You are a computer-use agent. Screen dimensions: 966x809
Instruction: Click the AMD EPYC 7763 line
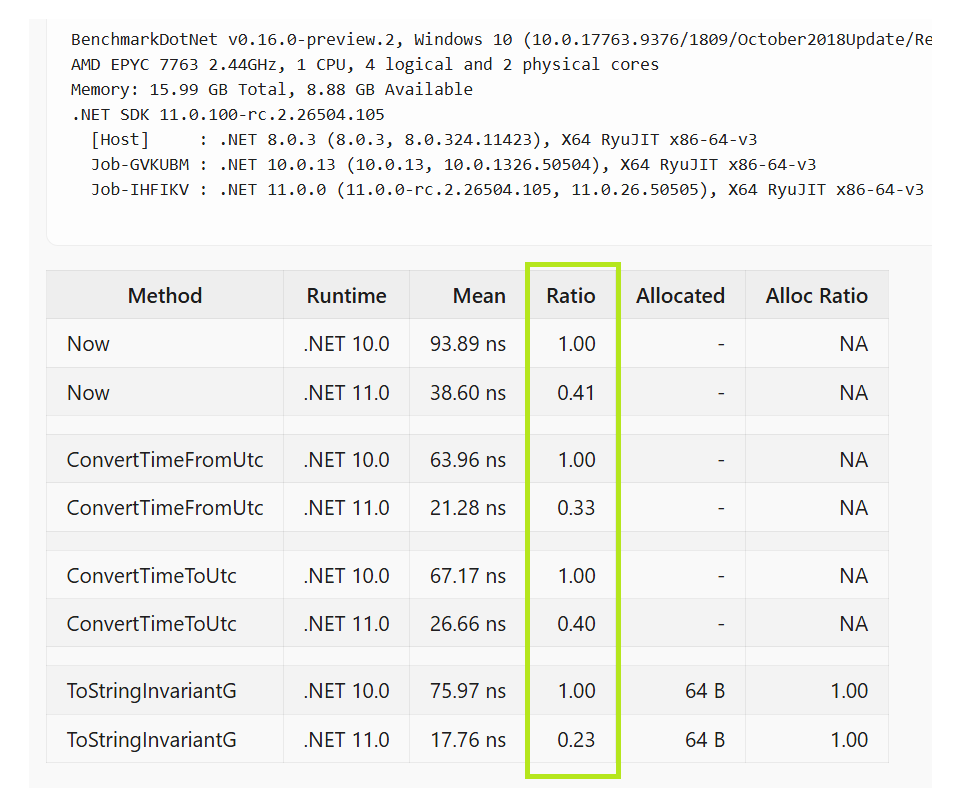[365, 64]
